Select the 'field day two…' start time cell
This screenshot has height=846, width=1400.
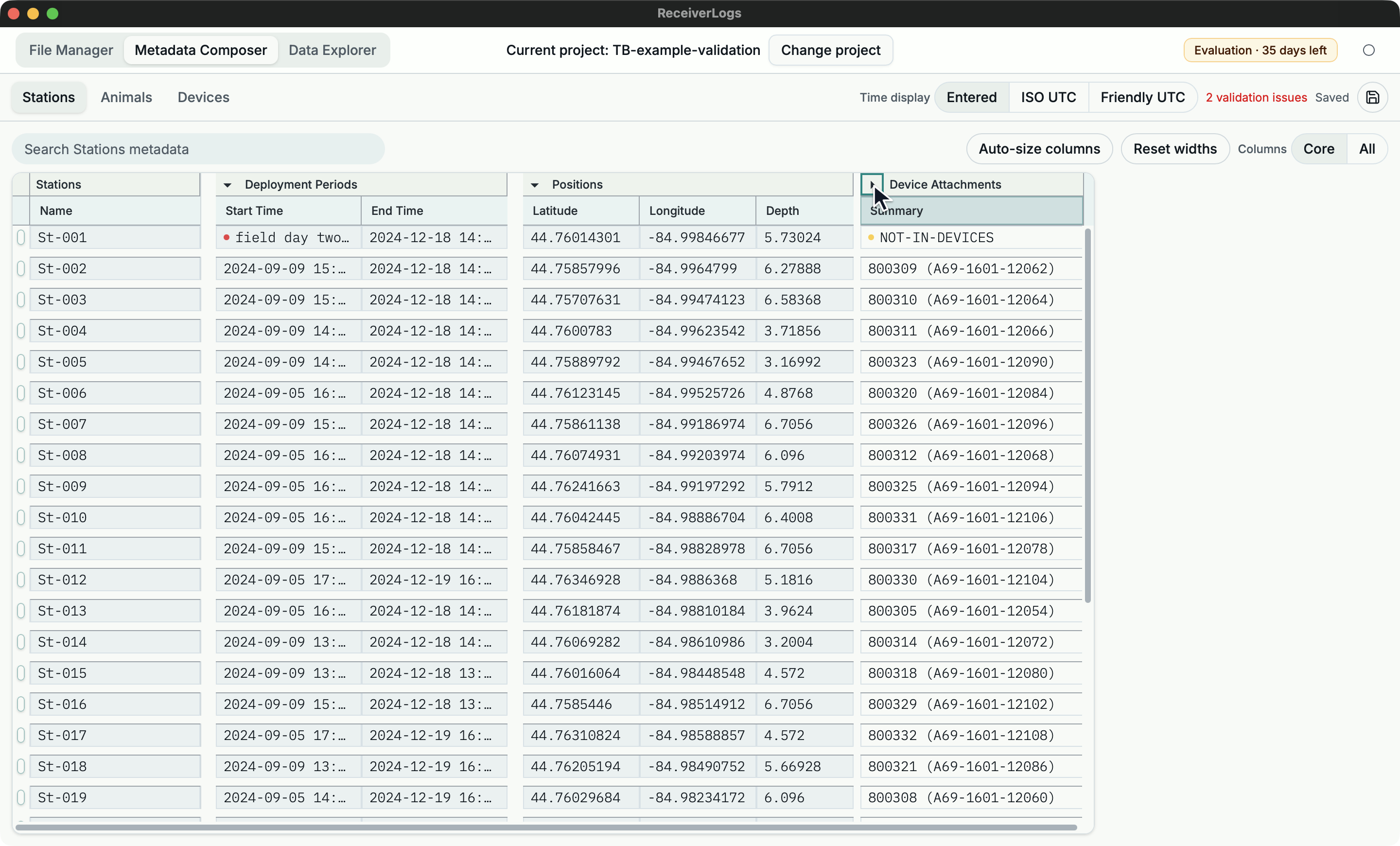click(289, 237)
